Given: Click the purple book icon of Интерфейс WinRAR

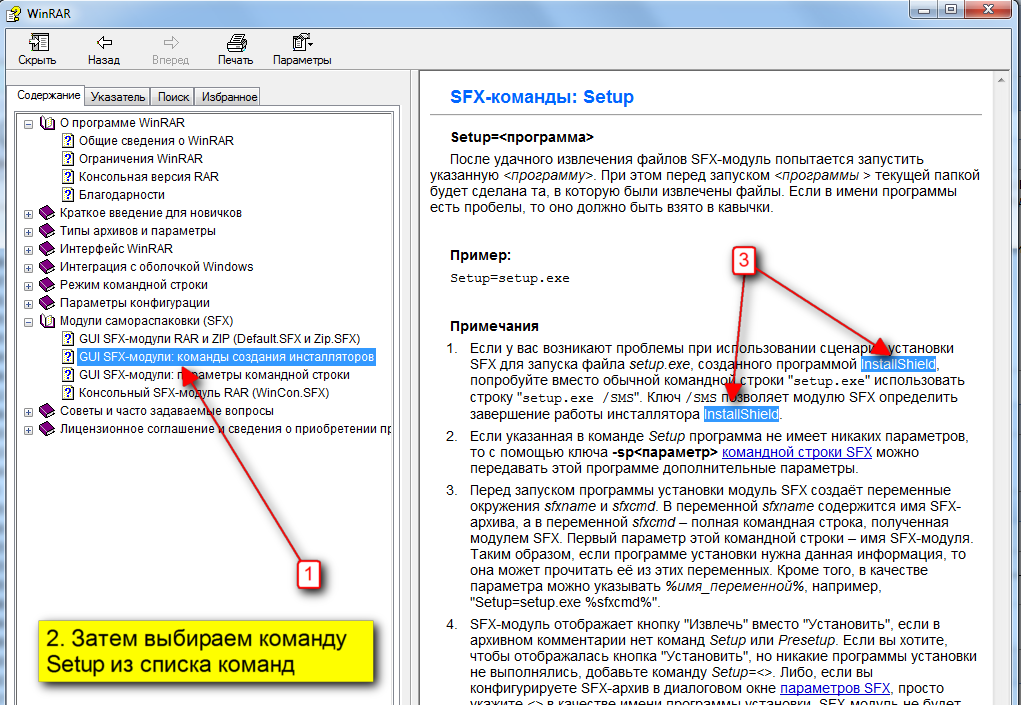Looking at the screenshot, I should click(x=47, y=249).
